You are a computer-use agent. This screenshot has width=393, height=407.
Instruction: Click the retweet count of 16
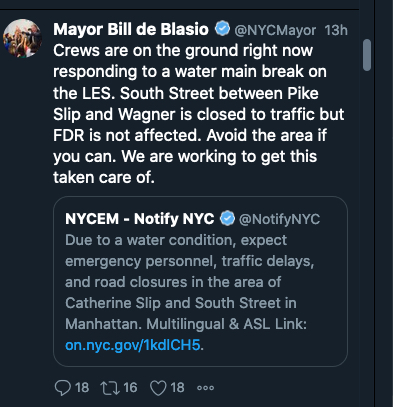click(130, 388)
